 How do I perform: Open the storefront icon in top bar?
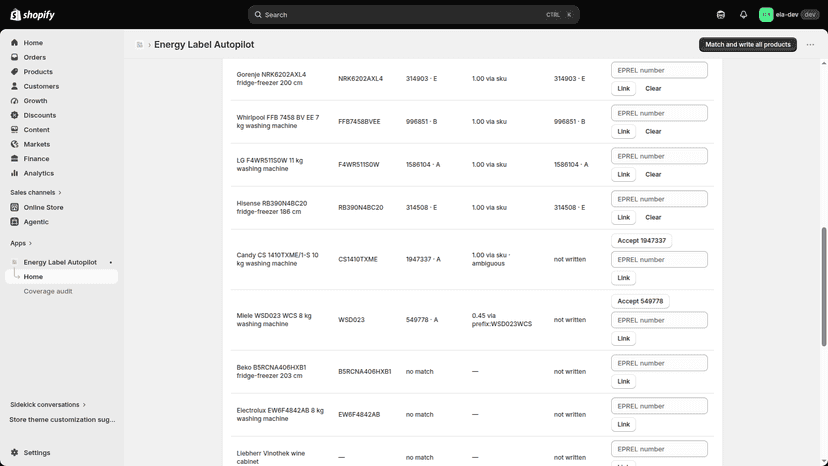click(x=721, y=15)
